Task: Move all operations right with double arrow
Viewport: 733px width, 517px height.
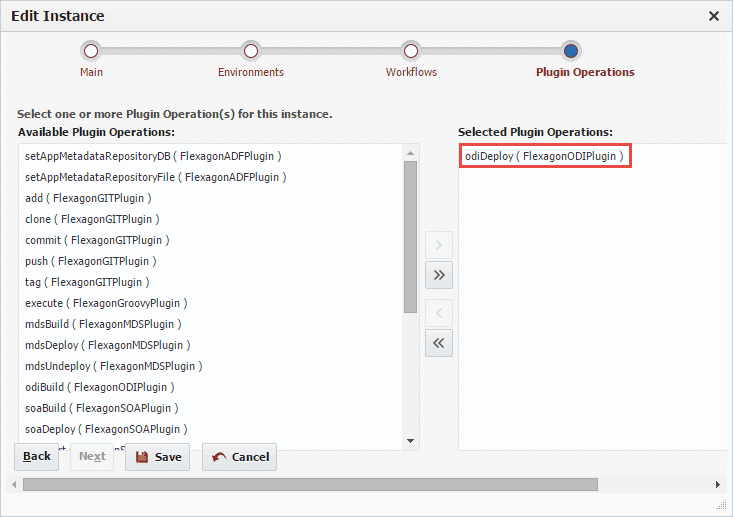Action: click(x=438, y=275)
